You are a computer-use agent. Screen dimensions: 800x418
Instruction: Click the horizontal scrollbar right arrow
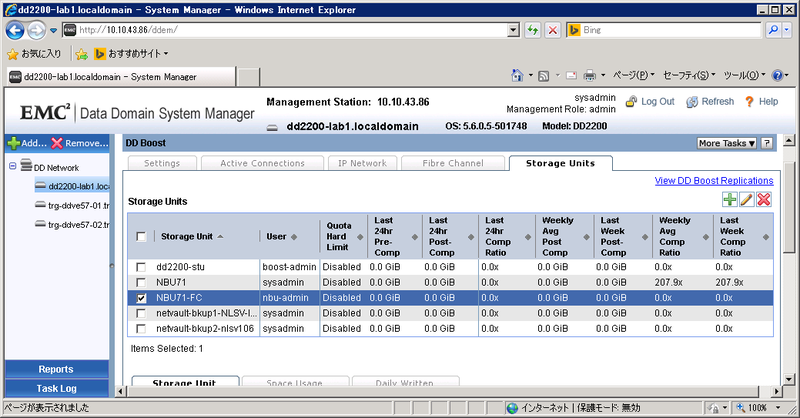coord(776,391)
